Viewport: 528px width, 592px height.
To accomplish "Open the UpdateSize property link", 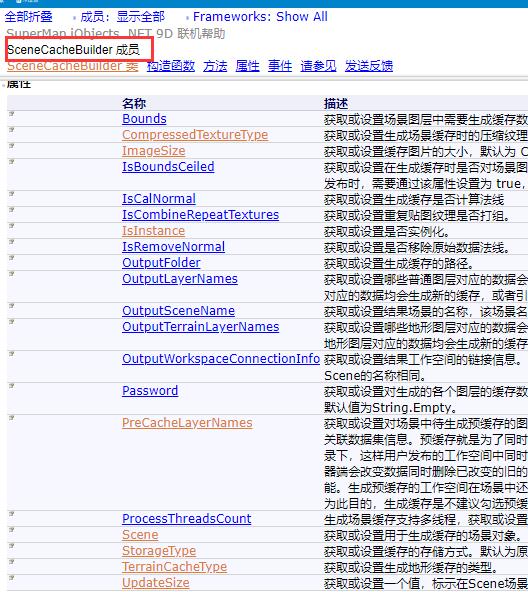I will (x=156, y=583).
